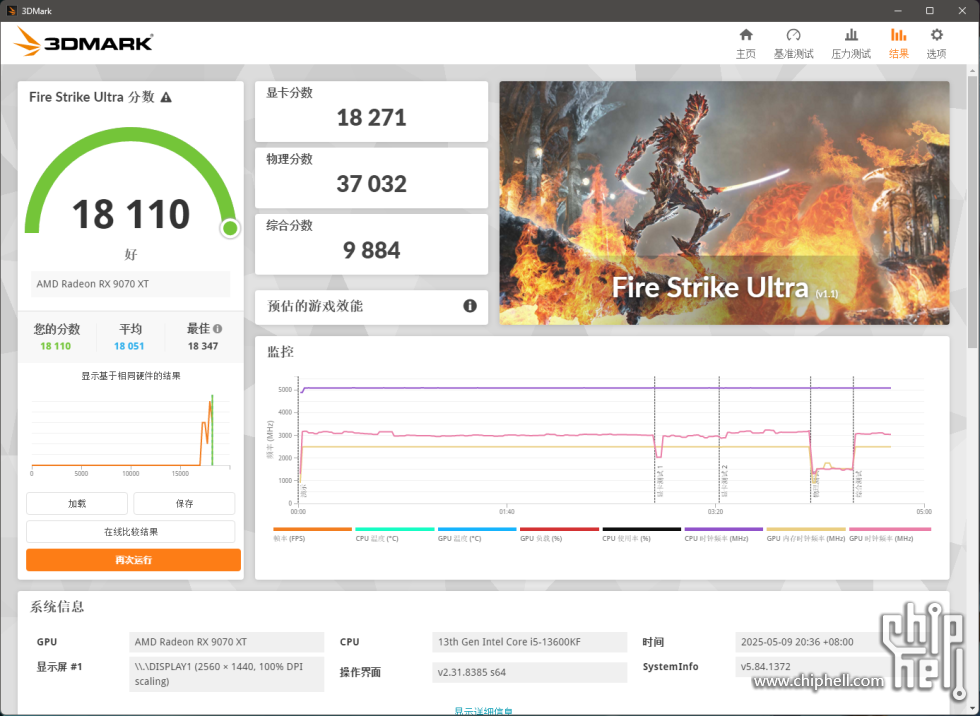The image size is (980, 716).
Task: Click the 综合测试 marker on the chart
Action: click(859, 484)
